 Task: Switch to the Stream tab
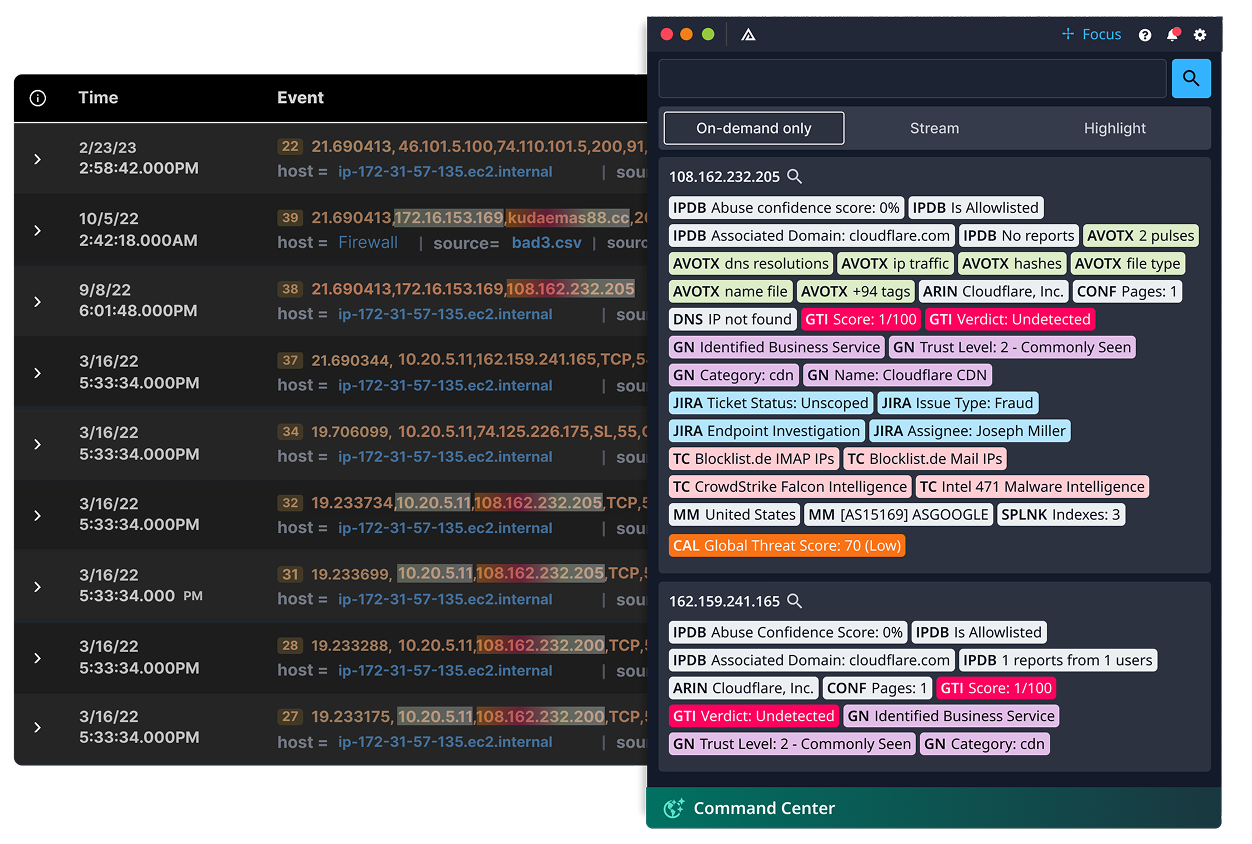(934, 128)
